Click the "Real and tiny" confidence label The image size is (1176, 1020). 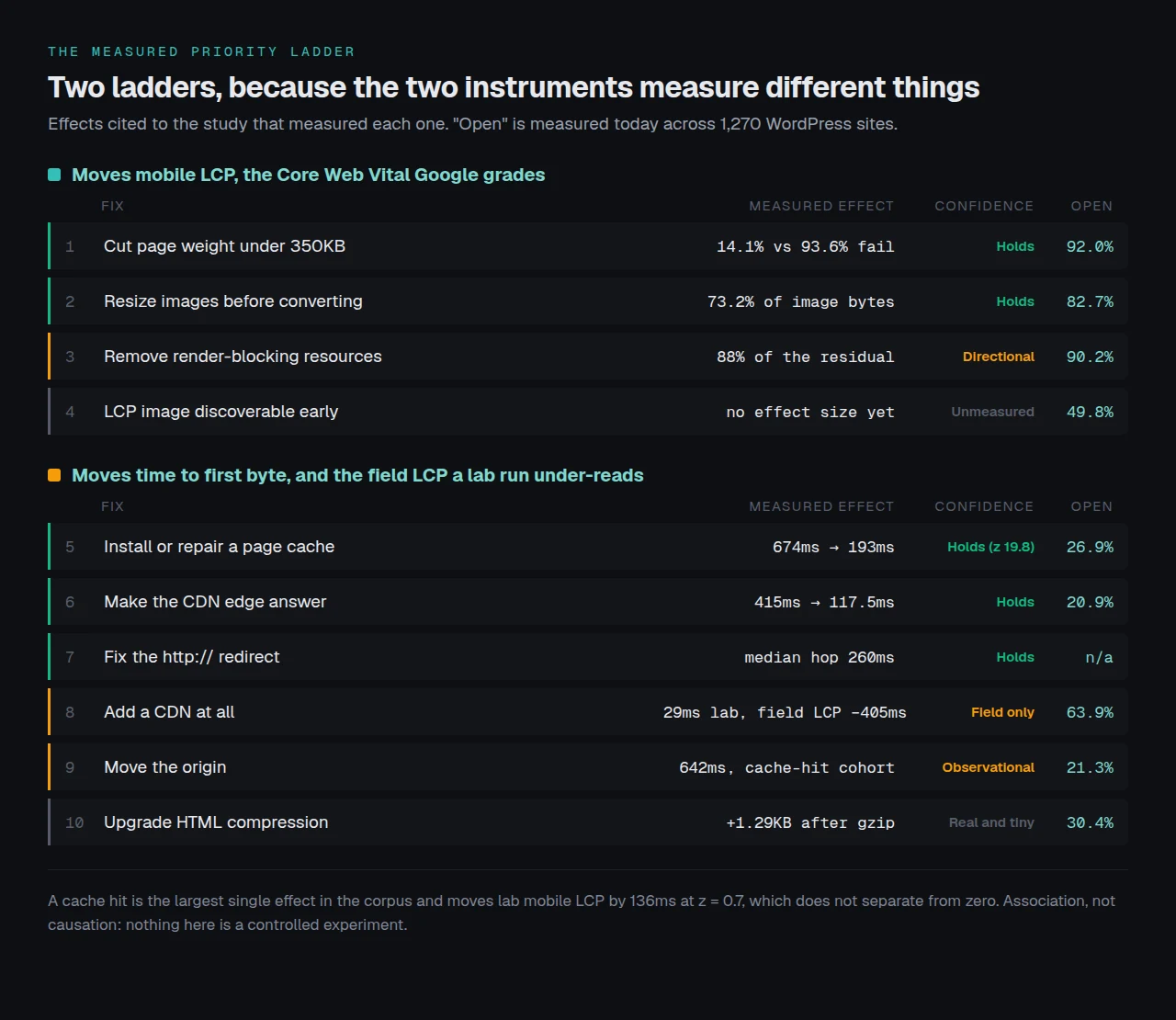(991, 822)
